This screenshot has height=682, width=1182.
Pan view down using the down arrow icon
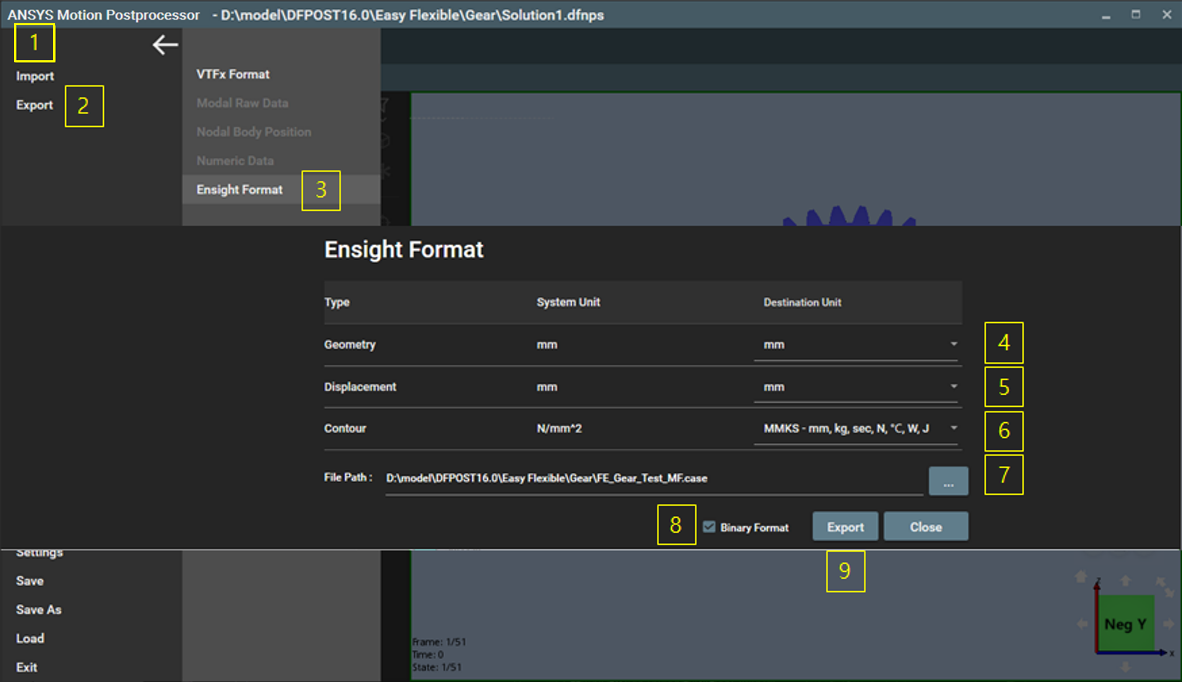pyautogui.click(x=1125, y=666)
